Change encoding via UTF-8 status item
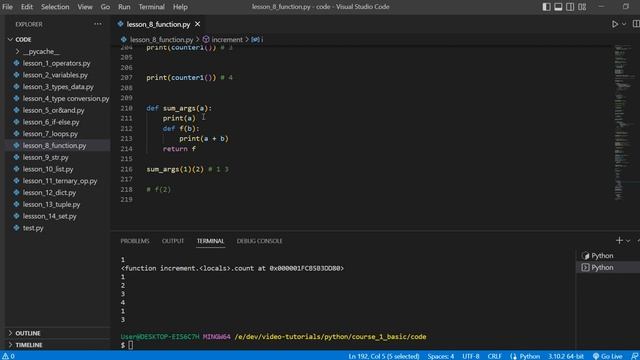640x360 pixels. tap(471, 356)
